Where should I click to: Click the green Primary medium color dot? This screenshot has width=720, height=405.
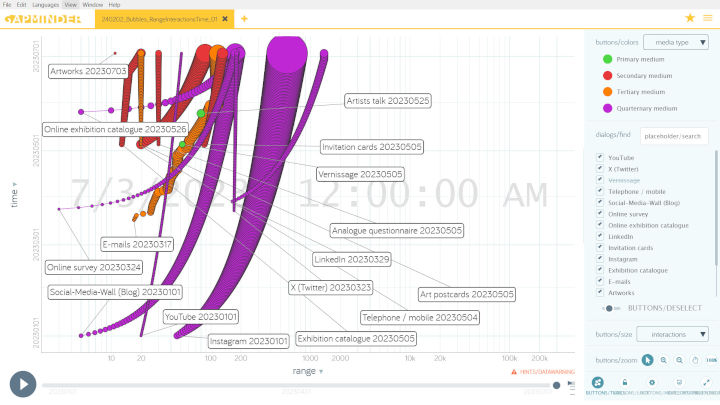point(607,59)
